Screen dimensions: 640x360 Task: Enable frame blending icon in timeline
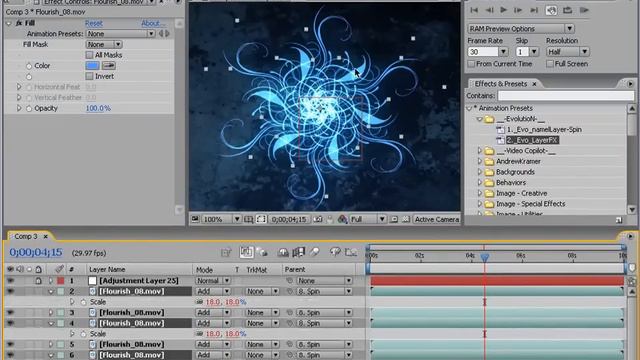(x=298, y=253)
